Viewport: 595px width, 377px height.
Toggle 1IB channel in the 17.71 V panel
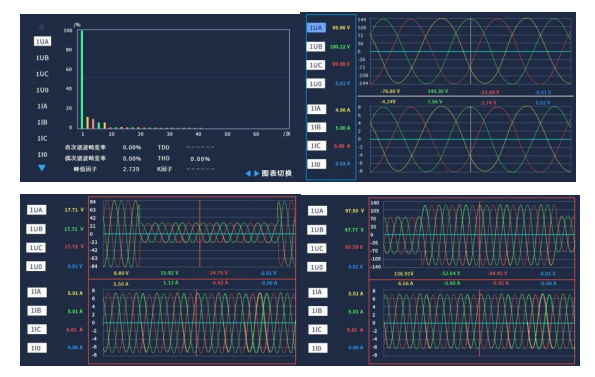pos(37,311)
